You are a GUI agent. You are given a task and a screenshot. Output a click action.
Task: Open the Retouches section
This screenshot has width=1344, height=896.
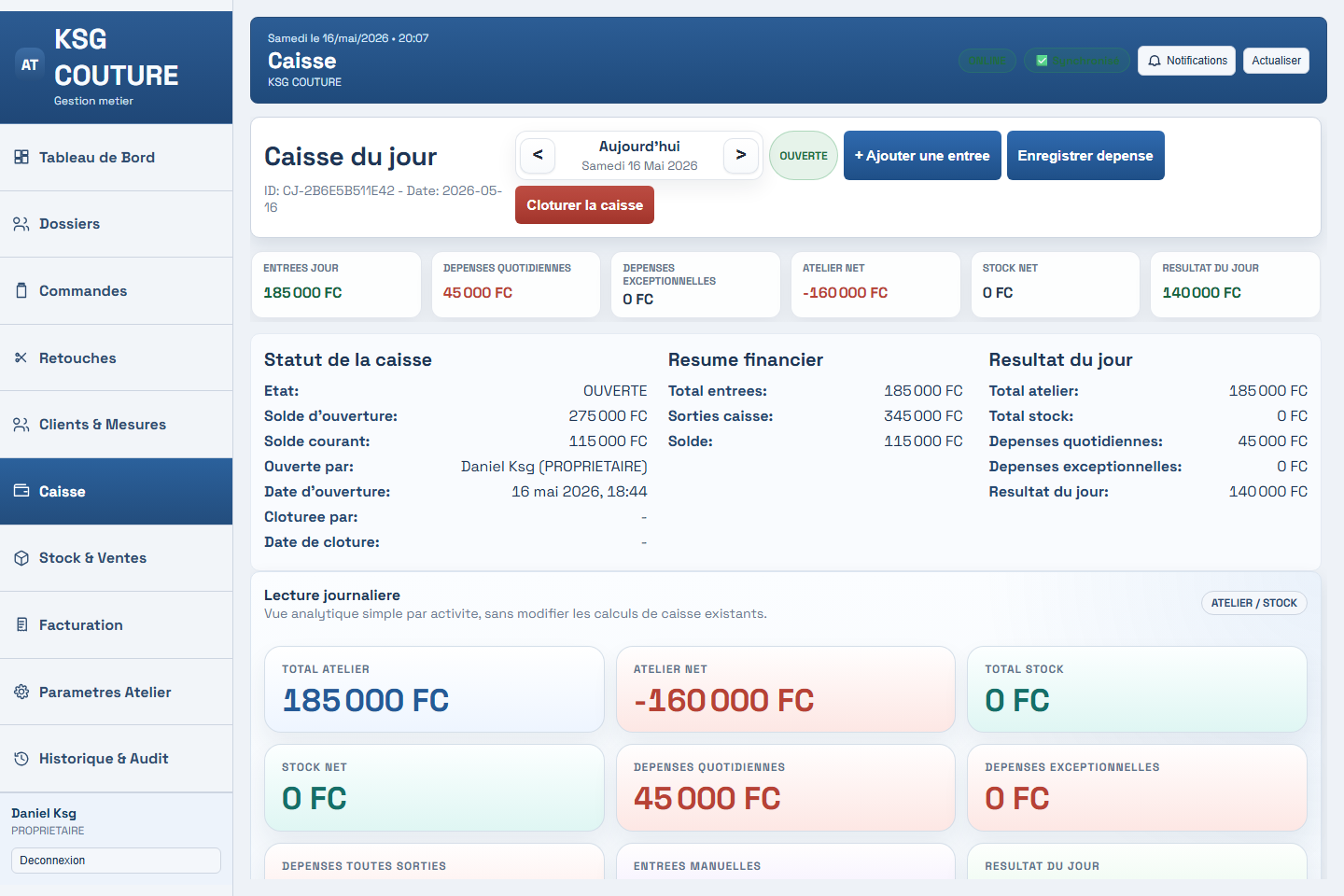point(116,357)
